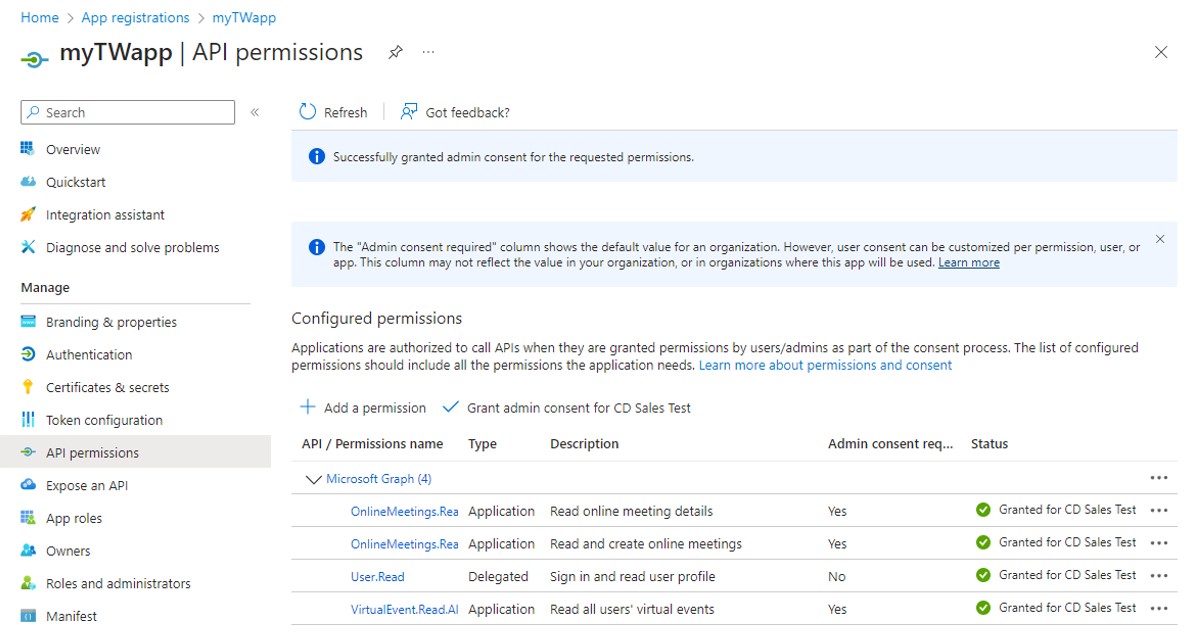Click the Branding & properties icon
Image resolution: width=1186 pixels, height=635 pixels.
tap(28, 321)
